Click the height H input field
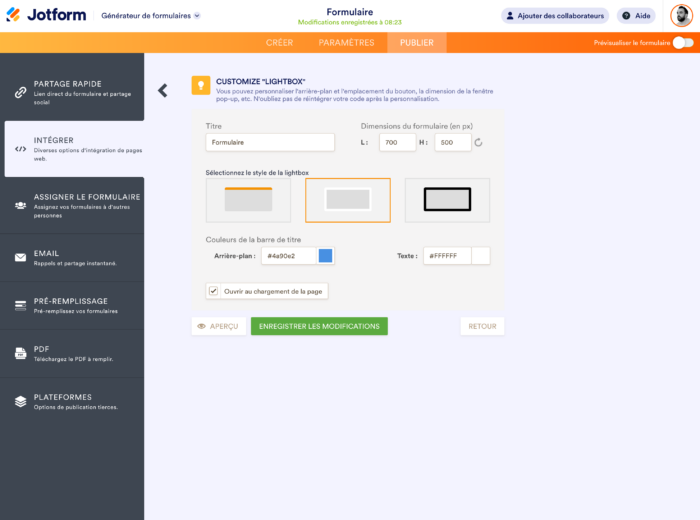The height and width of the screenshot is (520, 700). pyautogui.click(x=453, y=142)
